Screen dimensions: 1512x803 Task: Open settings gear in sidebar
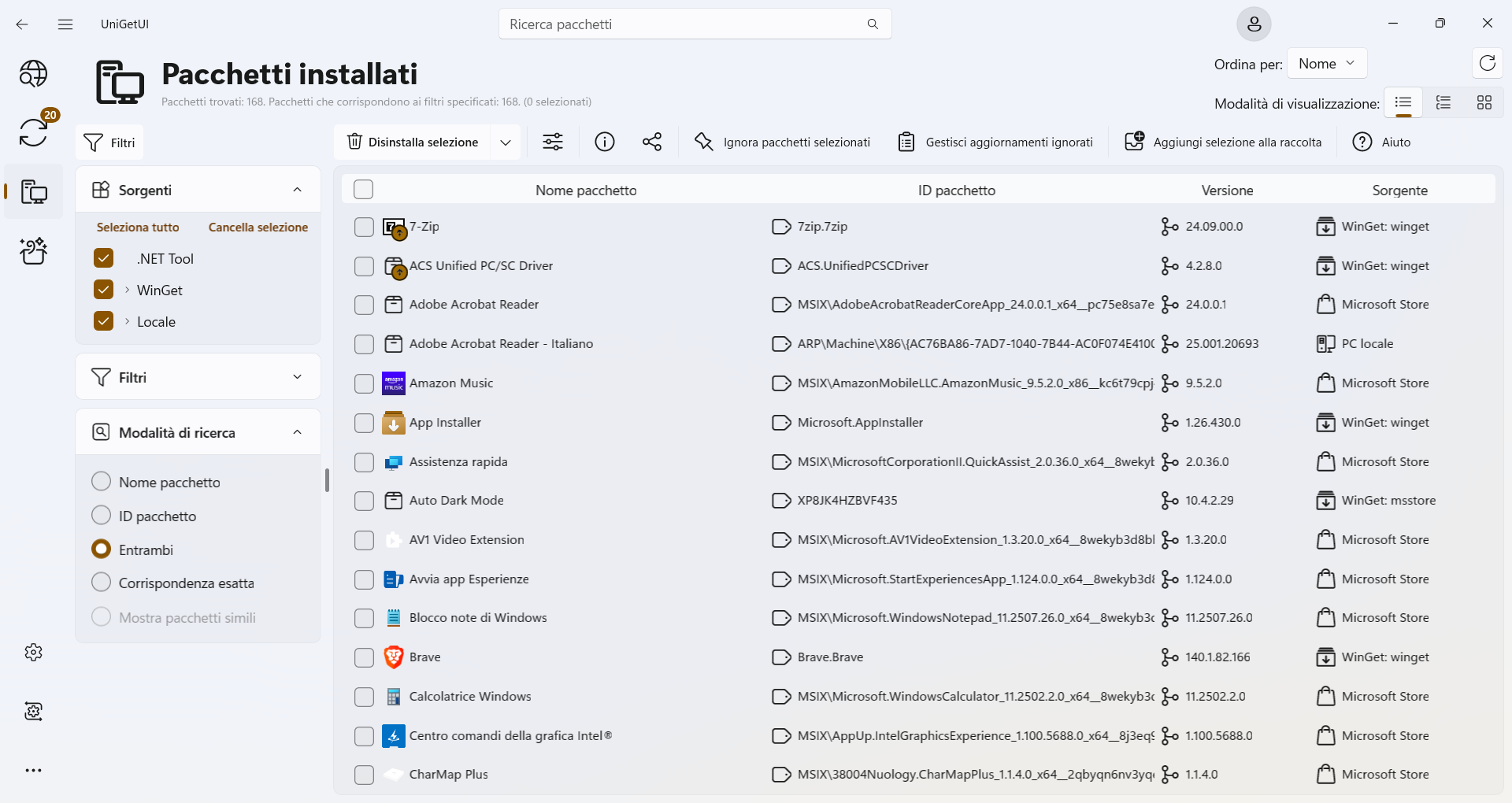tap(33, 652)
